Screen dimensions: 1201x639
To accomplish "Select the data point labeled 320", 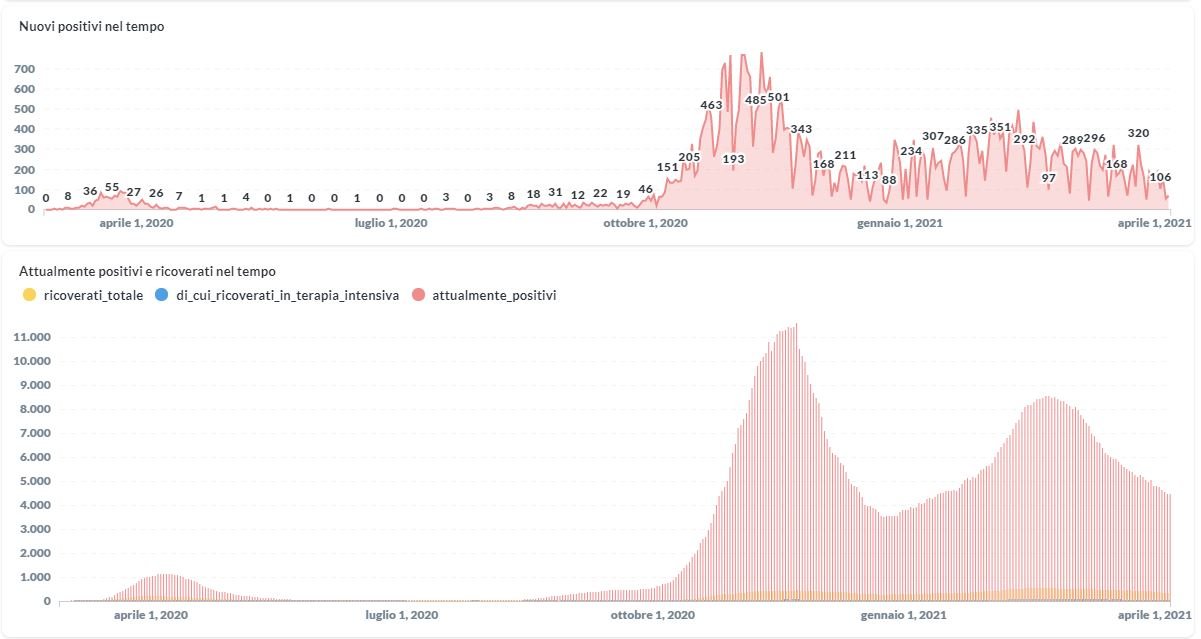I will point(1138,133).
